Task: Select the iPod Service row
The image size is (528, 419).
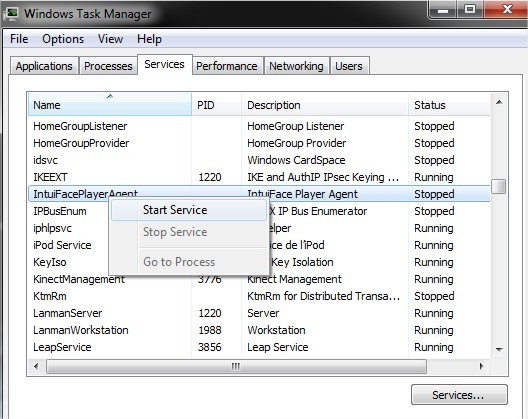Action: [259, 245]
